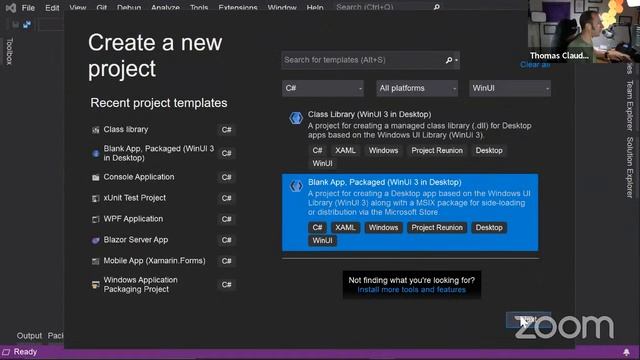Open the File menu
Image resolution: width=640 pixels, height=360 pixels.
28,8
